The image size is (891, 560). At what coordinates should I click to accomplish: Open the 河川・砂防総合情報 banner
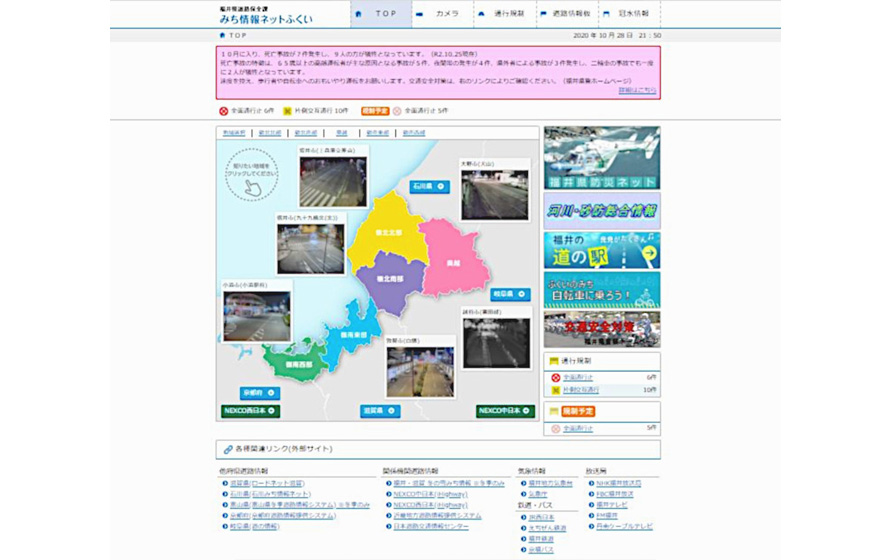(602, 210)
